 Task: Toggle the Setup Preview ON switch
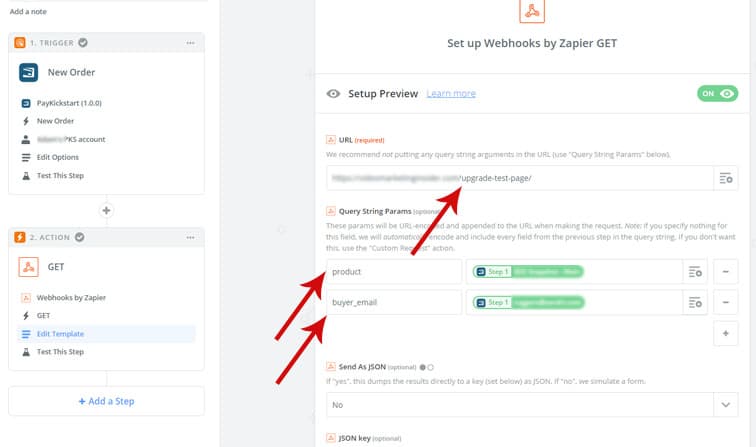(717, 93)
